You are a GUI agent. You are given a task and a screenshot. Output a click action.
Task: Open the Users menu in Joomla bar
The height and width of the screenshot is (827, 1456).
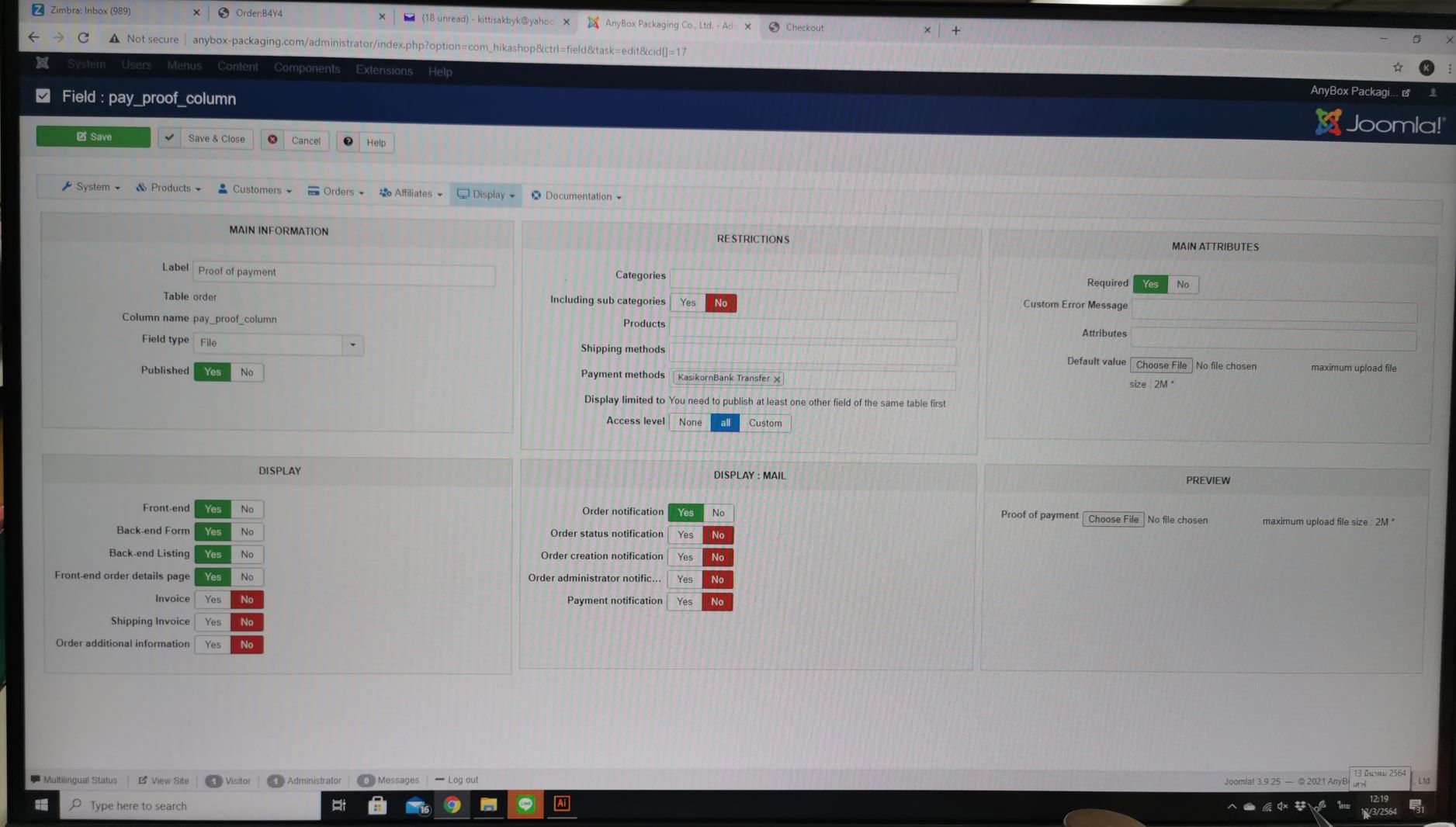136,65
